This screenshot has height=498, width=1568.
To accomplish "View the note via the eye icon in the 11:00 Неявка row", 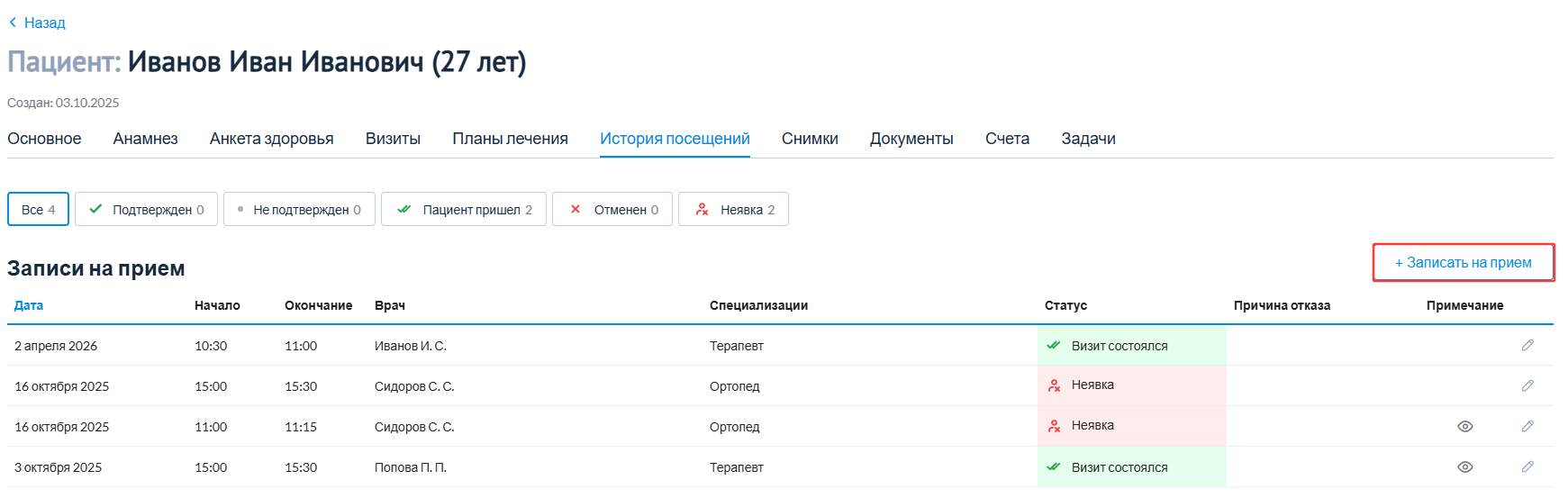I will click(x=1465, y=427).
